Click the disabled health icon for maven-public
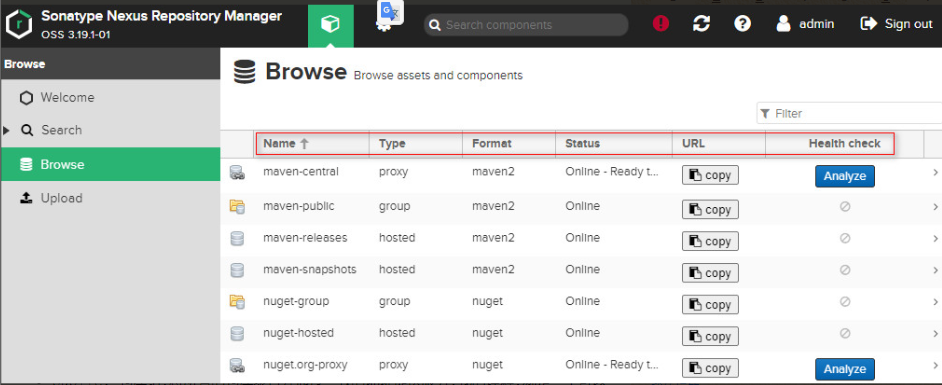942x385 pixels. tap(845, 207)
